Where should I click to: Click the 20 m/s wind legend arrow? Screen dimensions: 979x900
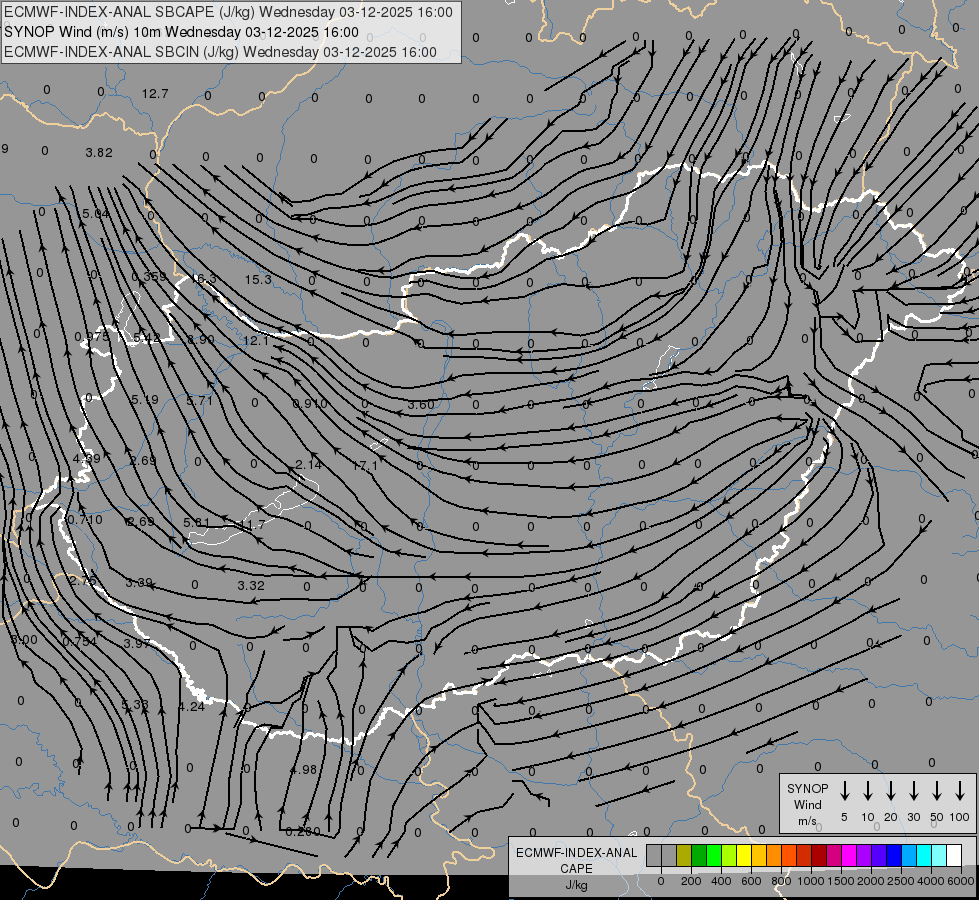pos(891,790)
